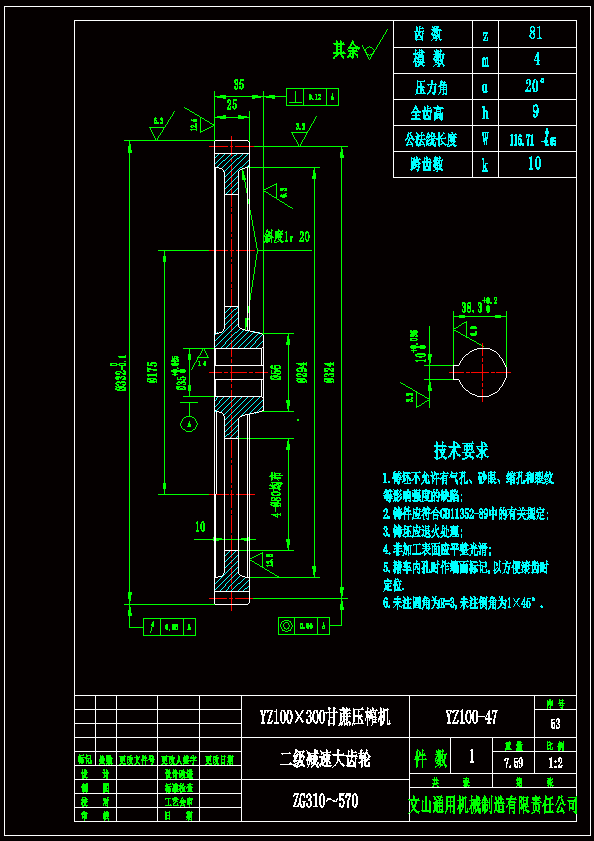Click the Ø175 diameter dimension
The width and height of the screenshot is (594, 841).
pyautogui.click(x=151, y=372)
